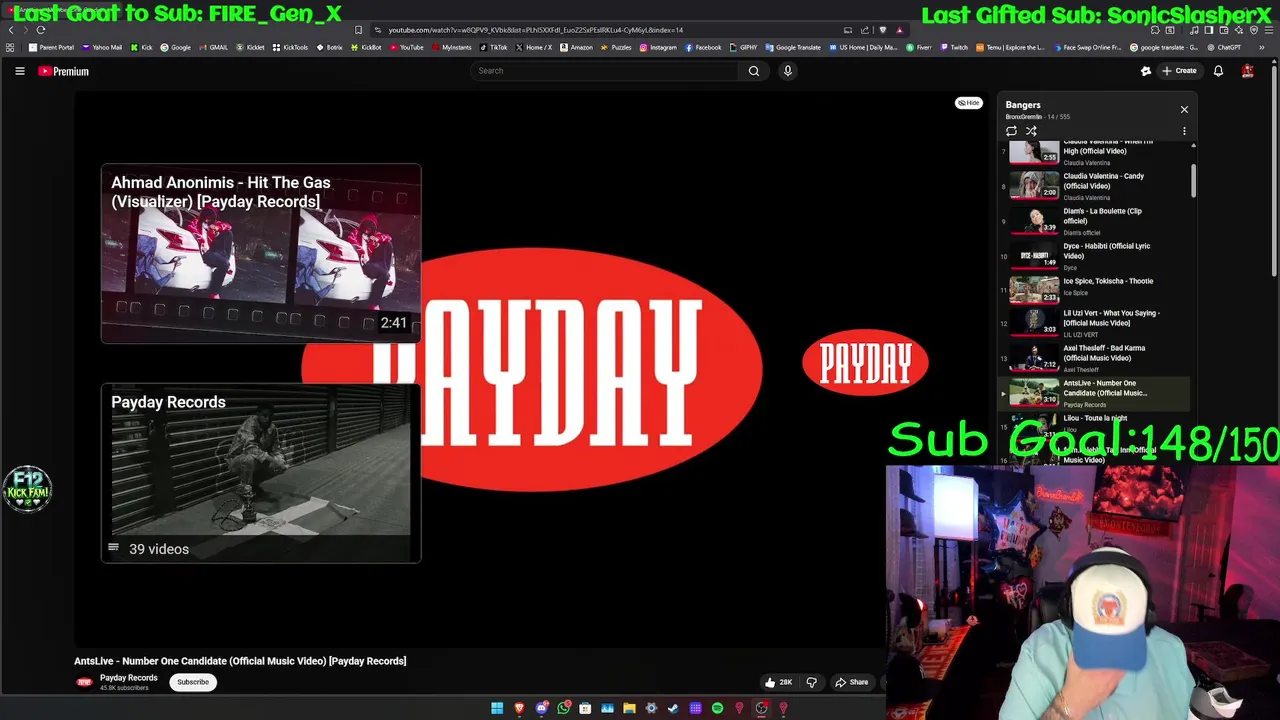The width and height of the screenshot is (1280, 720).
Task: Open the browser apps grid icon
Action: [x=10, y=47]
